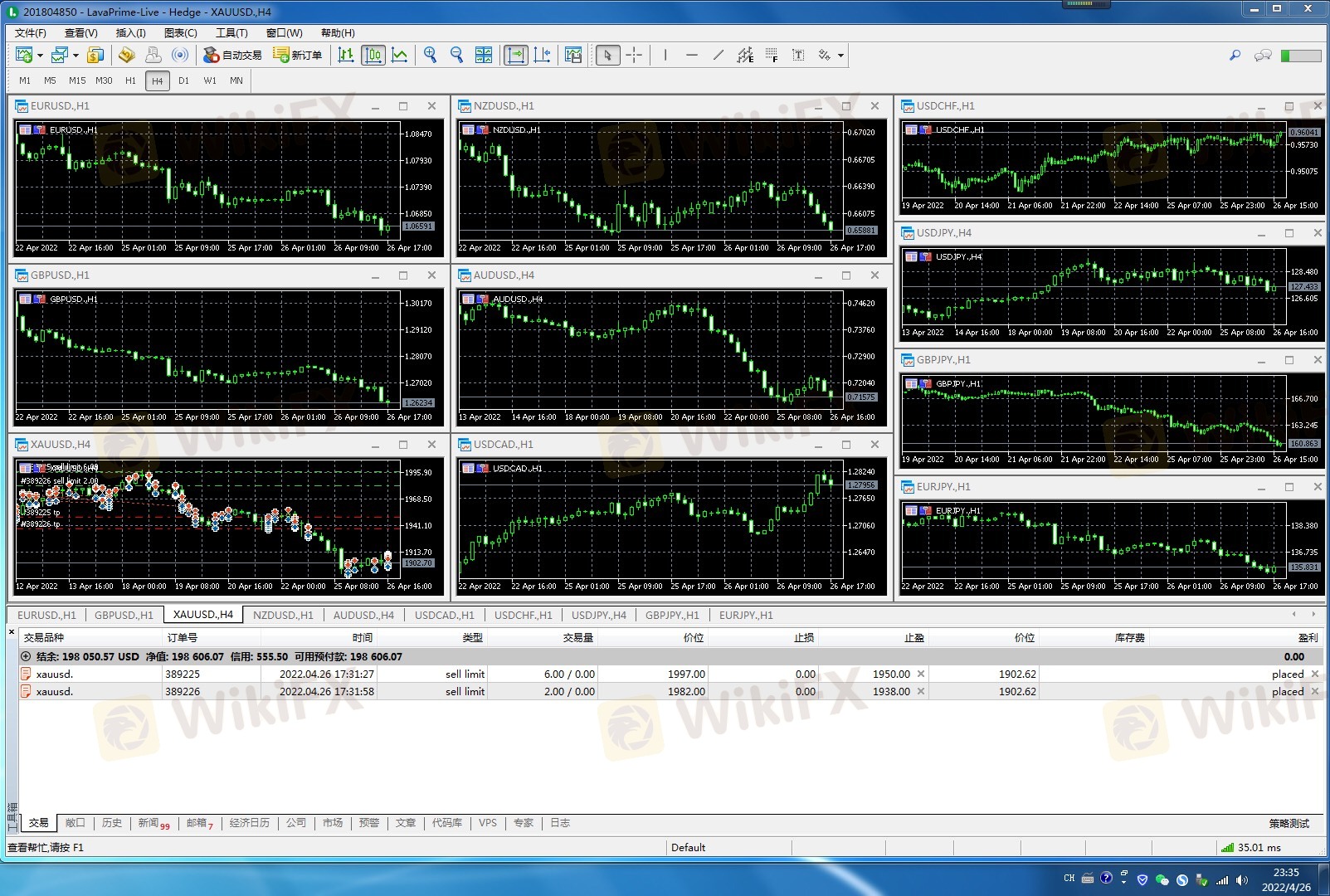Open the chat bubbles icon

point(1263,56)
